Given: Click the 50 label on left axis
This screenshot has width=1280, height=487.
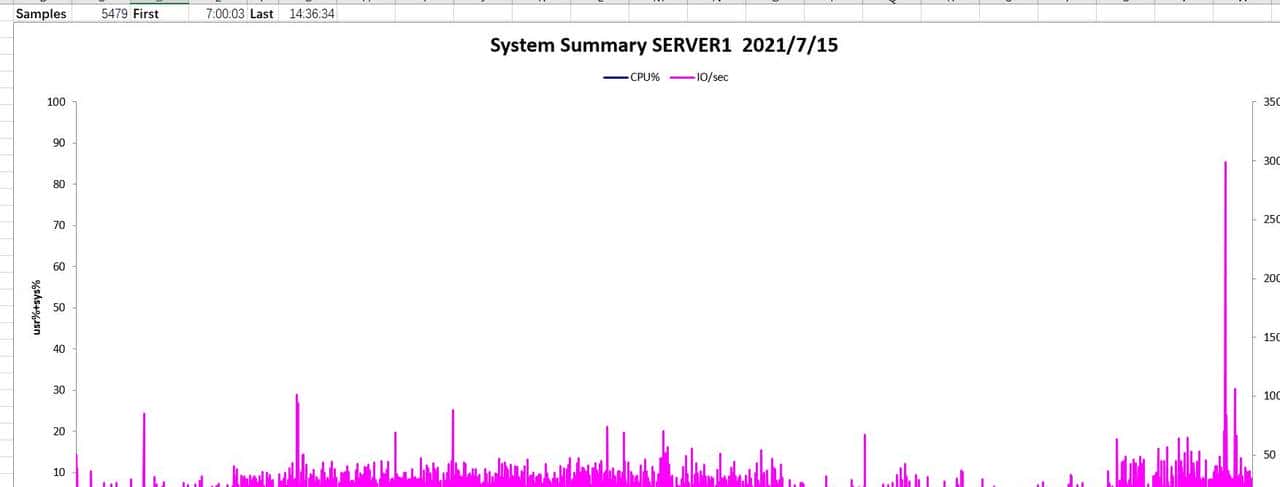Looking at the screenshot, I should click(x=58, y=308).
